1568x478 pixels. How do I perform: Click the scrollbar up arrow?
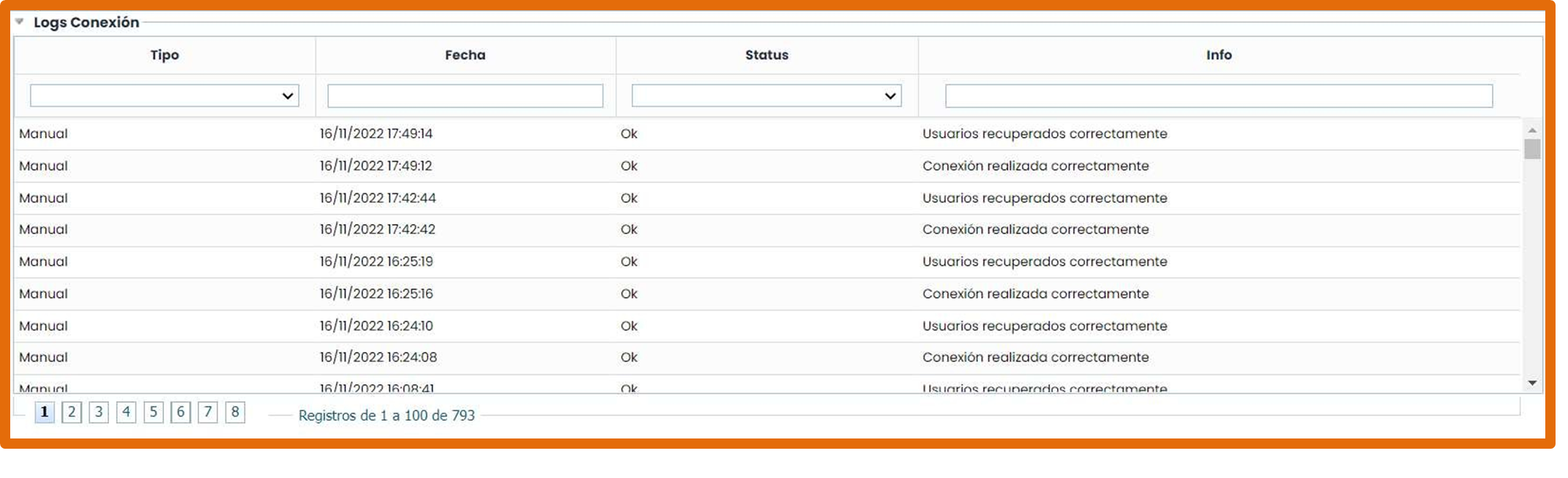[x=1532, y=130]
